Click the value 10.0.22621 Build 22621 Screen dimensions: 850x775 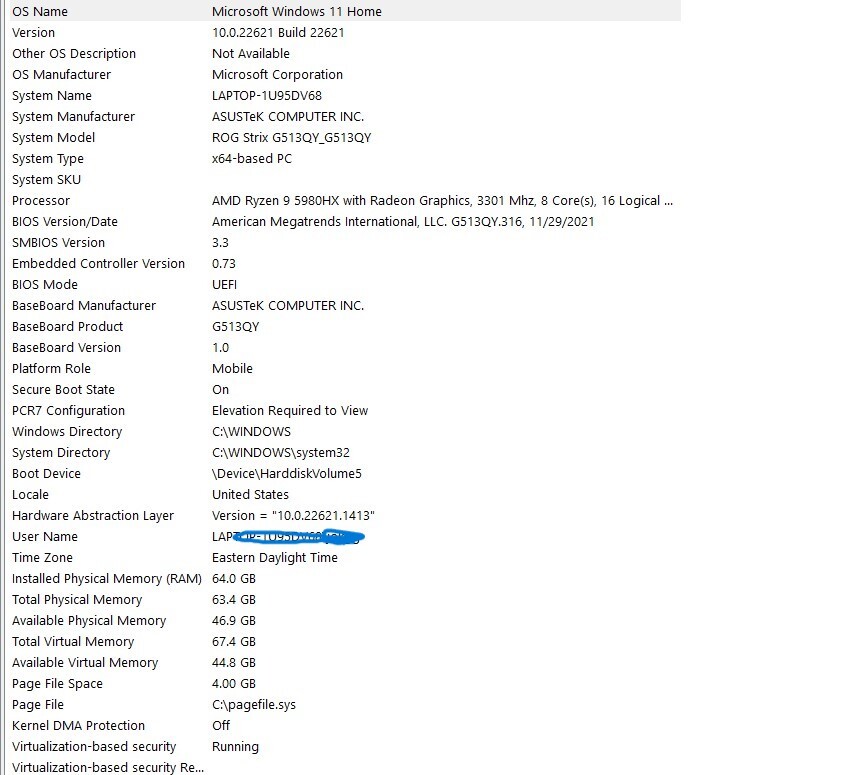[278, 33]
